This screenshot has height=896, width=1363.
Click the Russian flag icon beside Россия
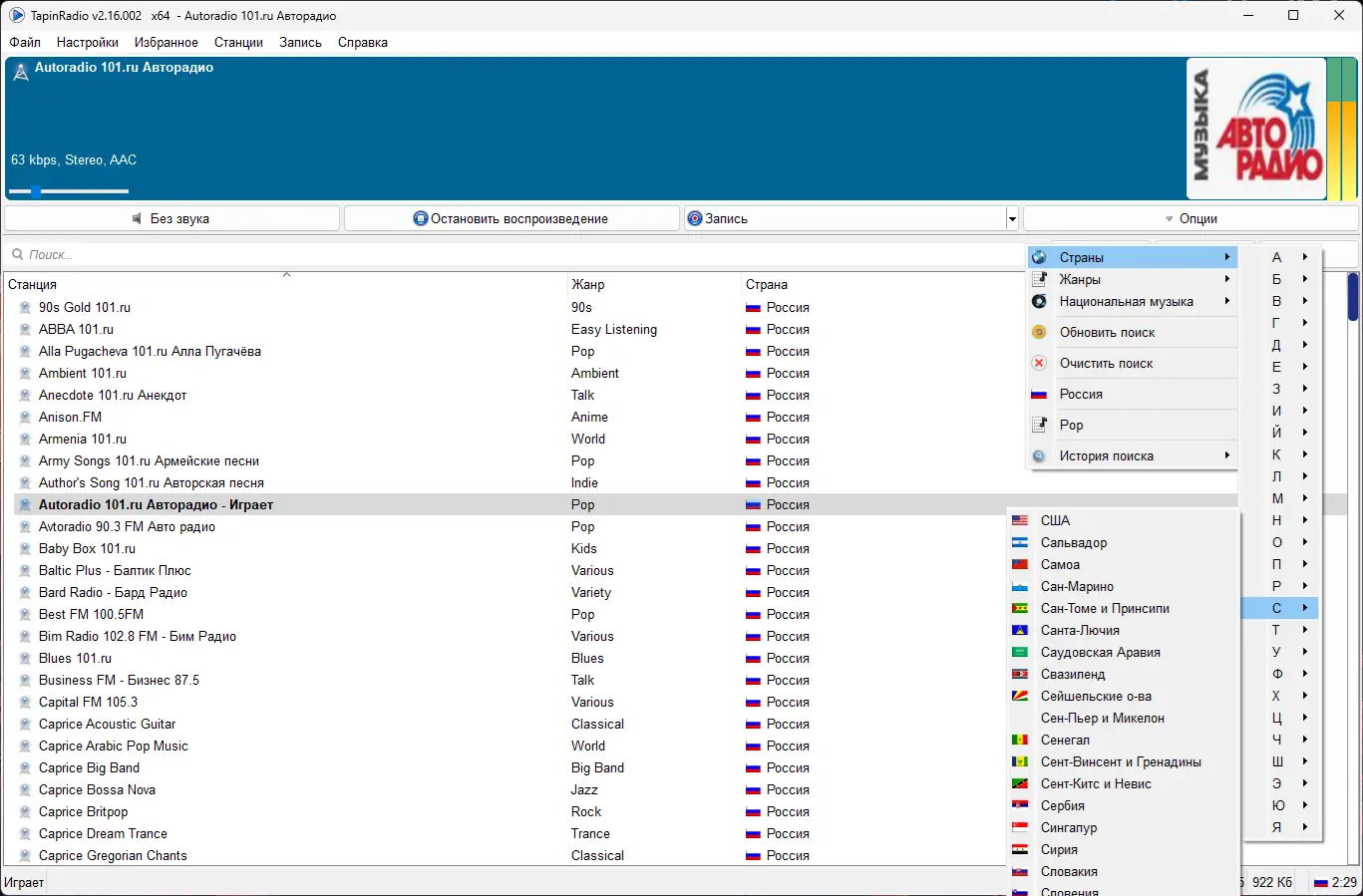(x=1039, y=394)
